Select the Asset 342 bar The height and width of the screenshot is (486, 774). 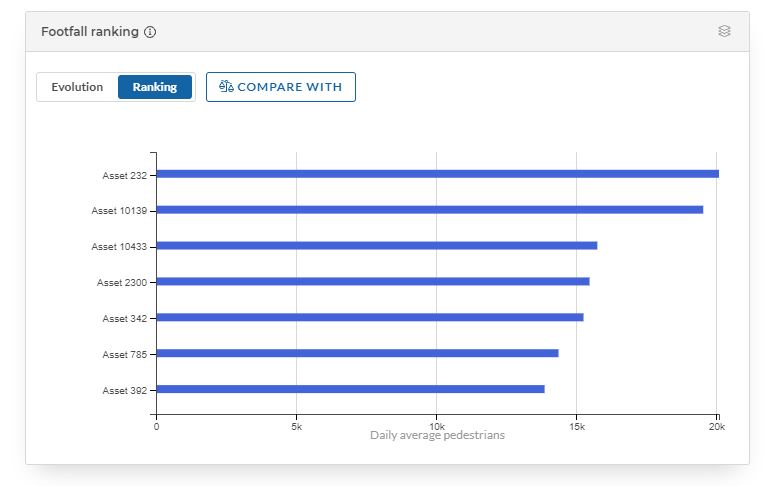pos(370,317)
